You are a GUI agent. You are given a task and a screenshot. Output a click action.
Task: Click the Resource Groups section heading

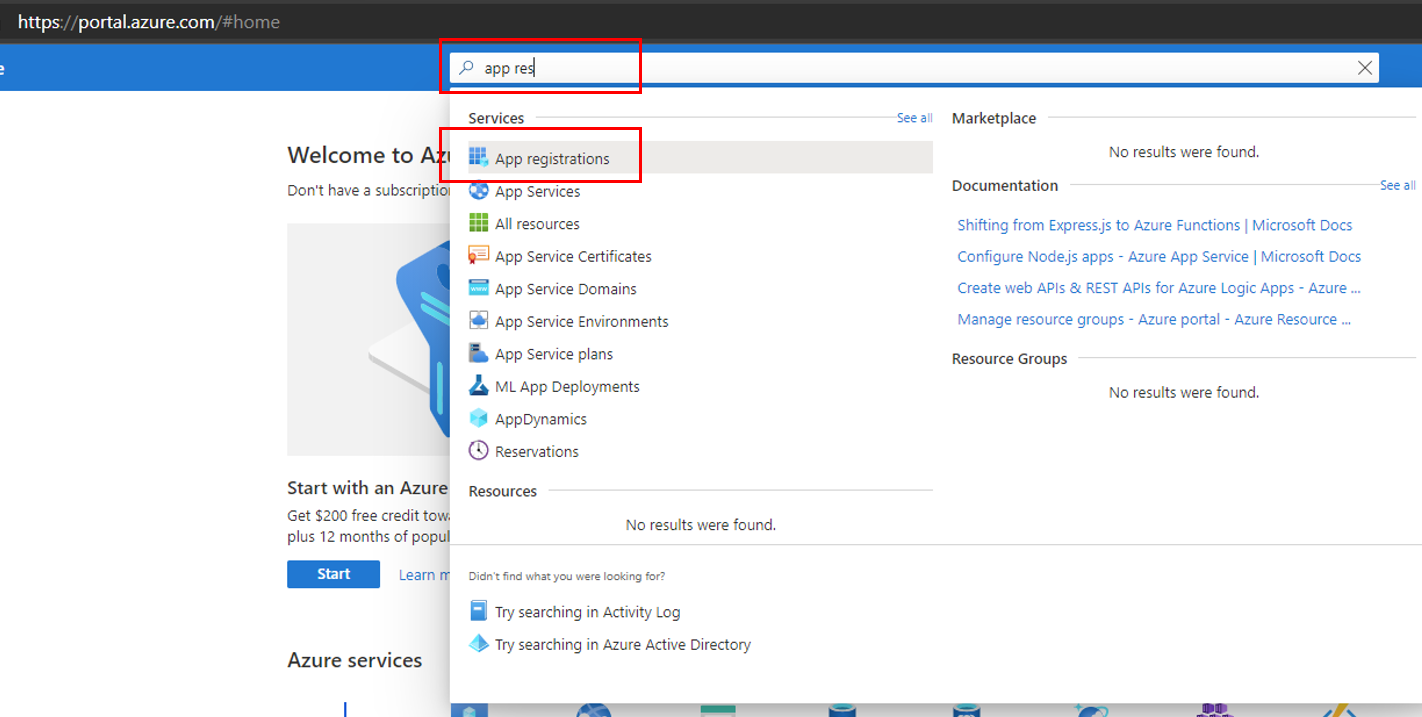[x=1009, y=358]
